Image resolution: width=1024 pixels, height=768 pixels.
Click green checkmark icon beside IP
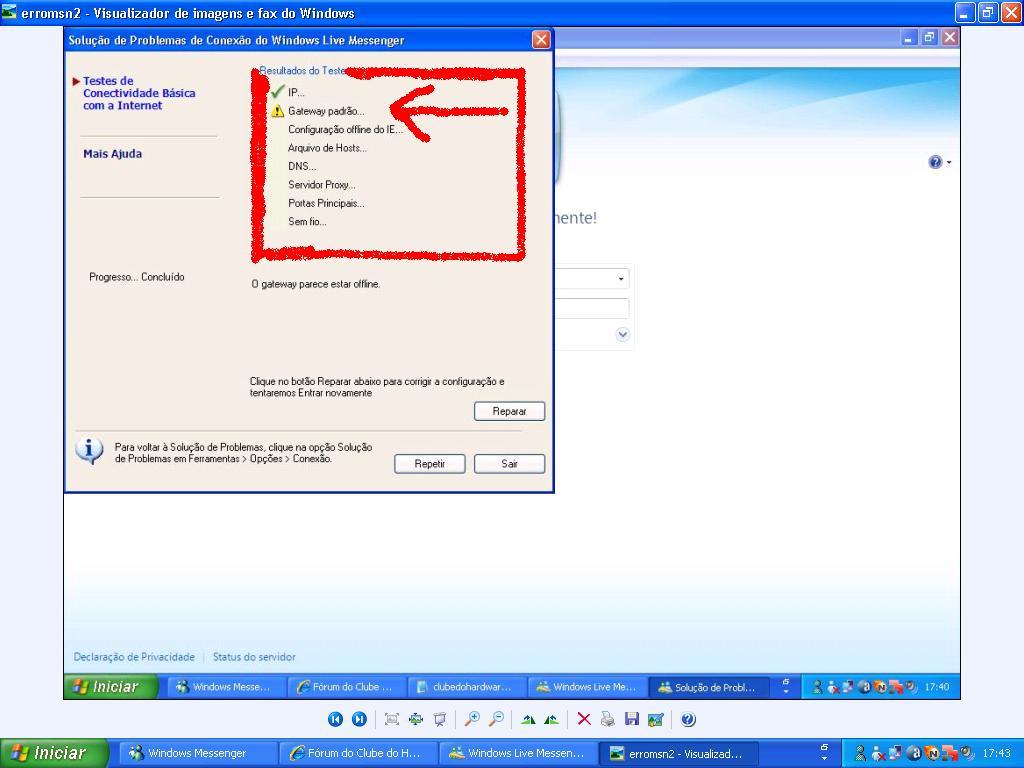point(278,91)
